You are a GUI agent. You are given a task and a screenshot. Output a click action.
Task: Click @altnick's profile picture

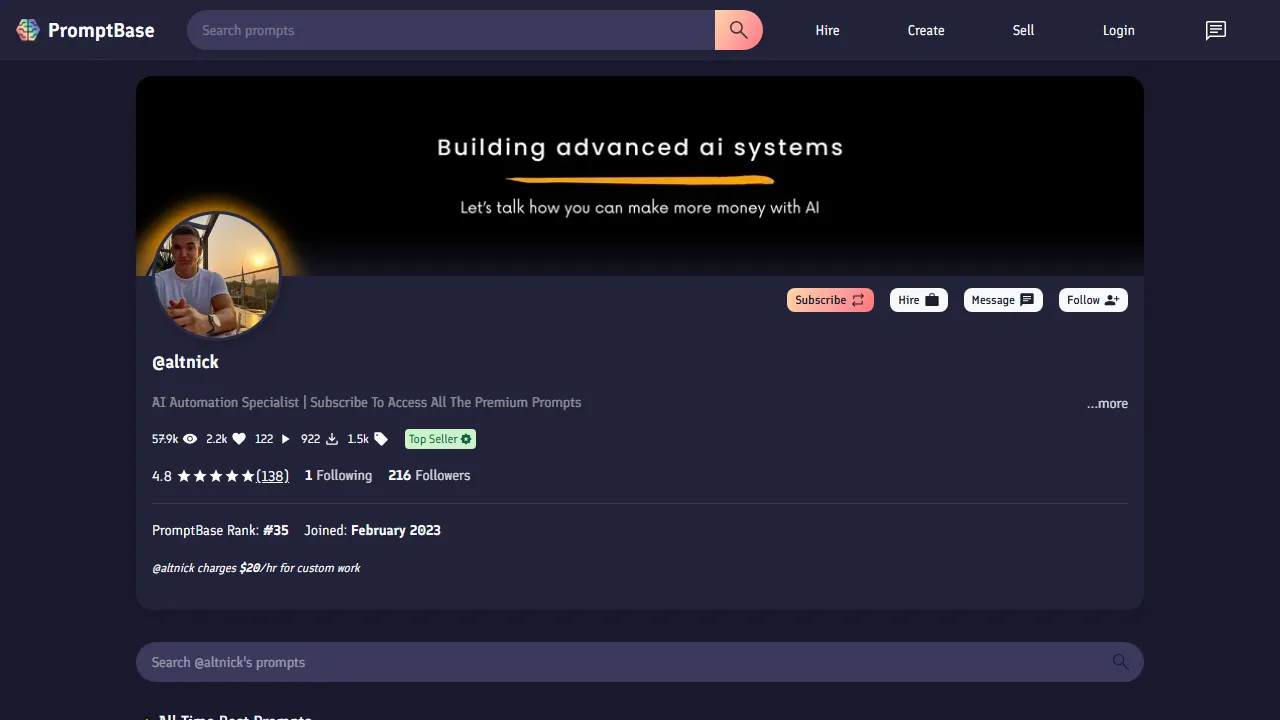pos(217,275)
